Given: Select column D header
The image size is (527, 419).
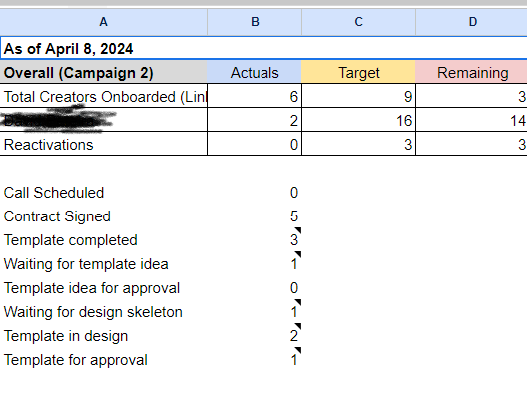Looking at the screenshot, I should pos(472,22).
